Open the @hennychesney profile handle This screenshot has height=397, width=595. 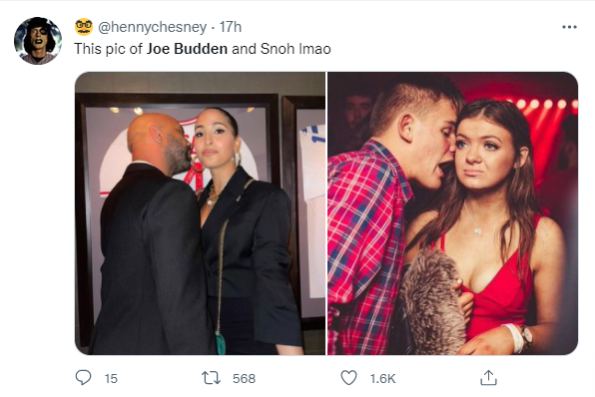tap(153, 27)
